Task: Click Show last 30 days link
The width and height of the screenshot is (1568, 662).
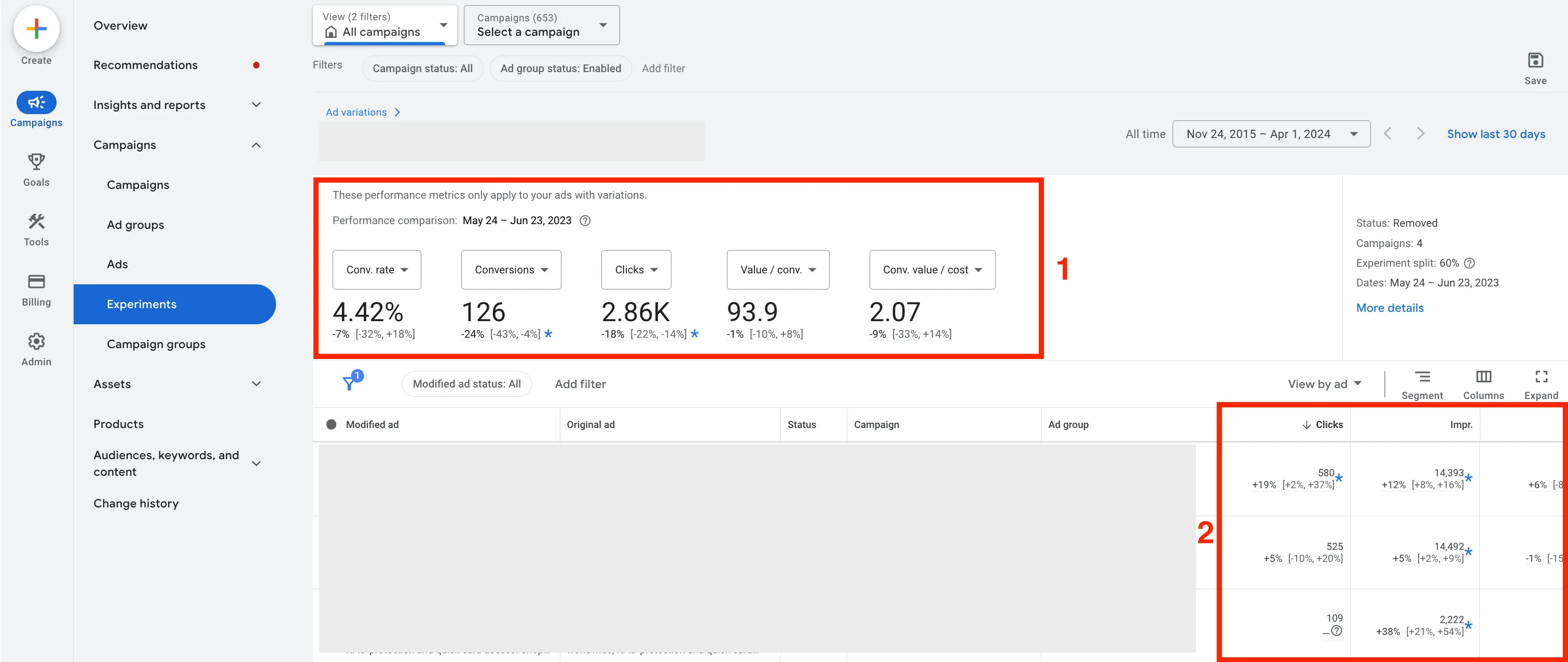Action: pos(1496,134)
